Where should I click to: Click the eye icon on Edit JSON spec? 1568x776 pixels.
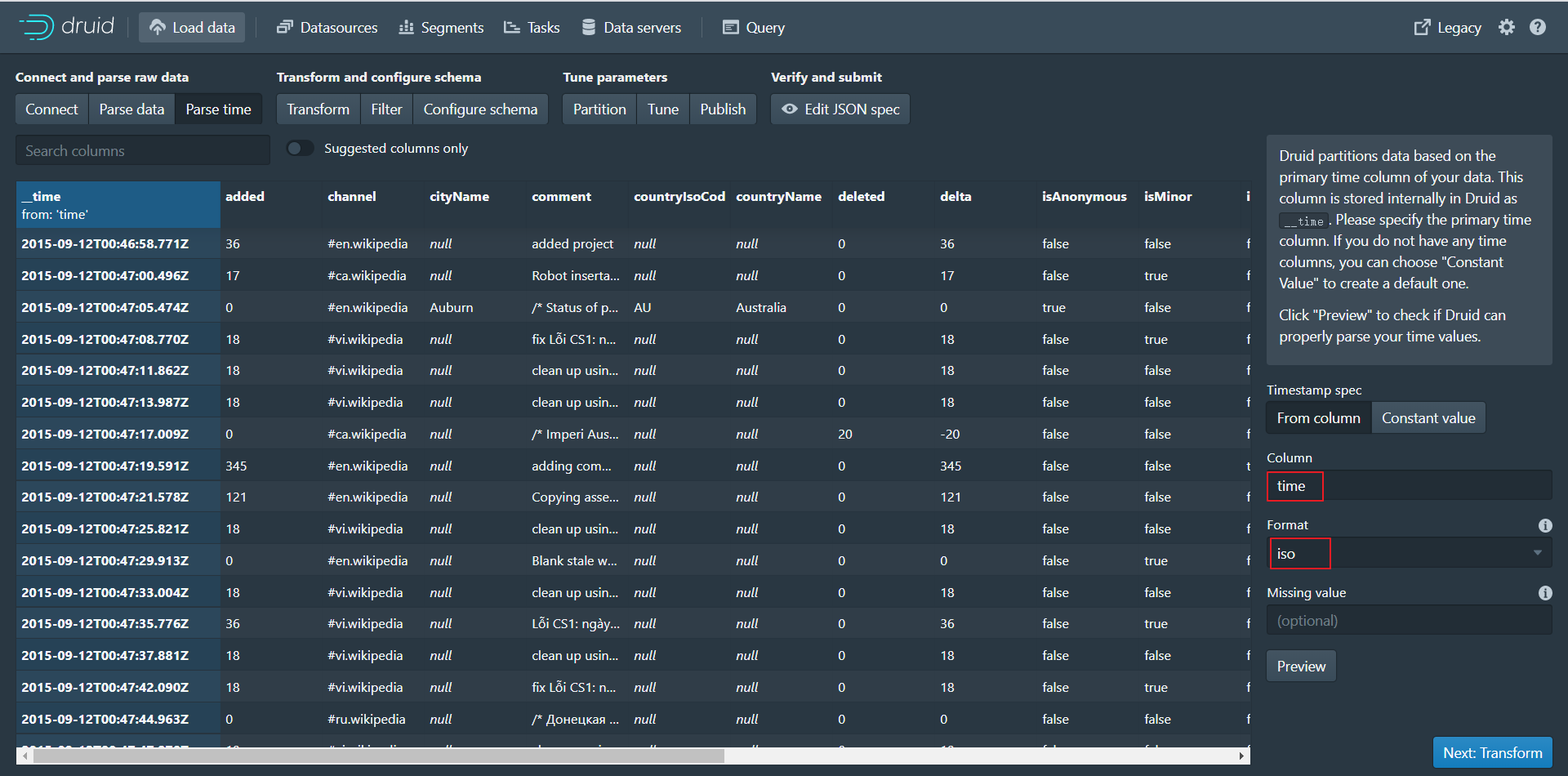(x=790, y=109)
